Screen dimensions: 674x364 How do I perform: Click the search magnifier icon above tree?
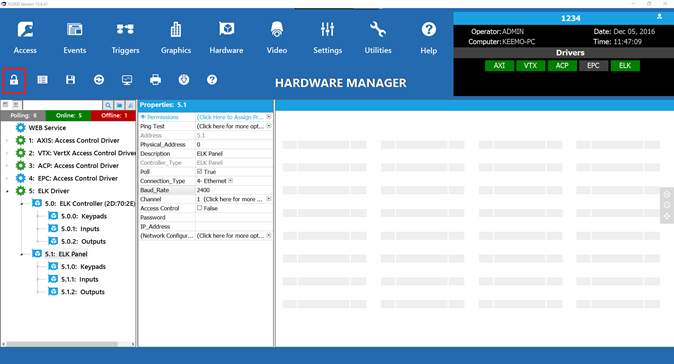[x=108, y=105]
